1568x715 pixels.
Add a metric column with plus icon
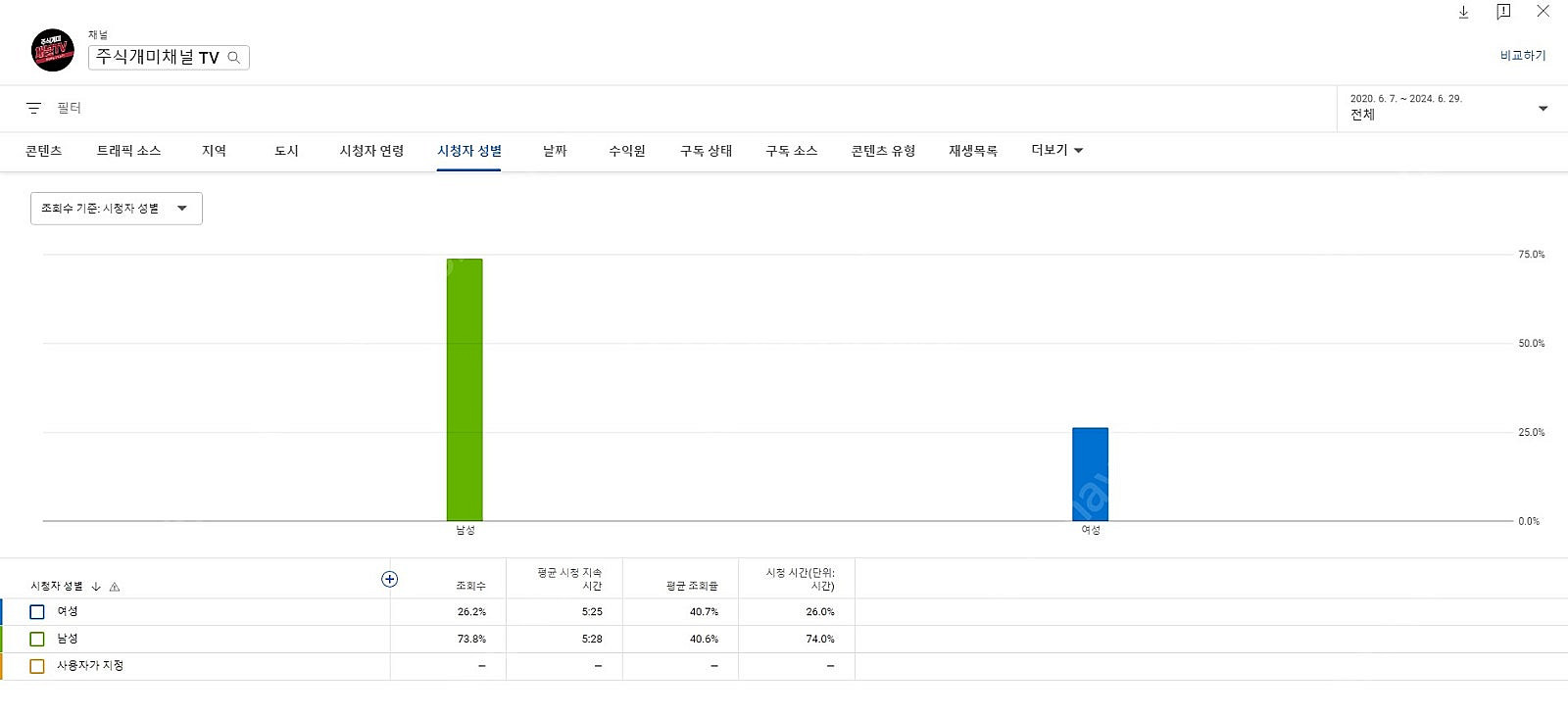[389, 579]
